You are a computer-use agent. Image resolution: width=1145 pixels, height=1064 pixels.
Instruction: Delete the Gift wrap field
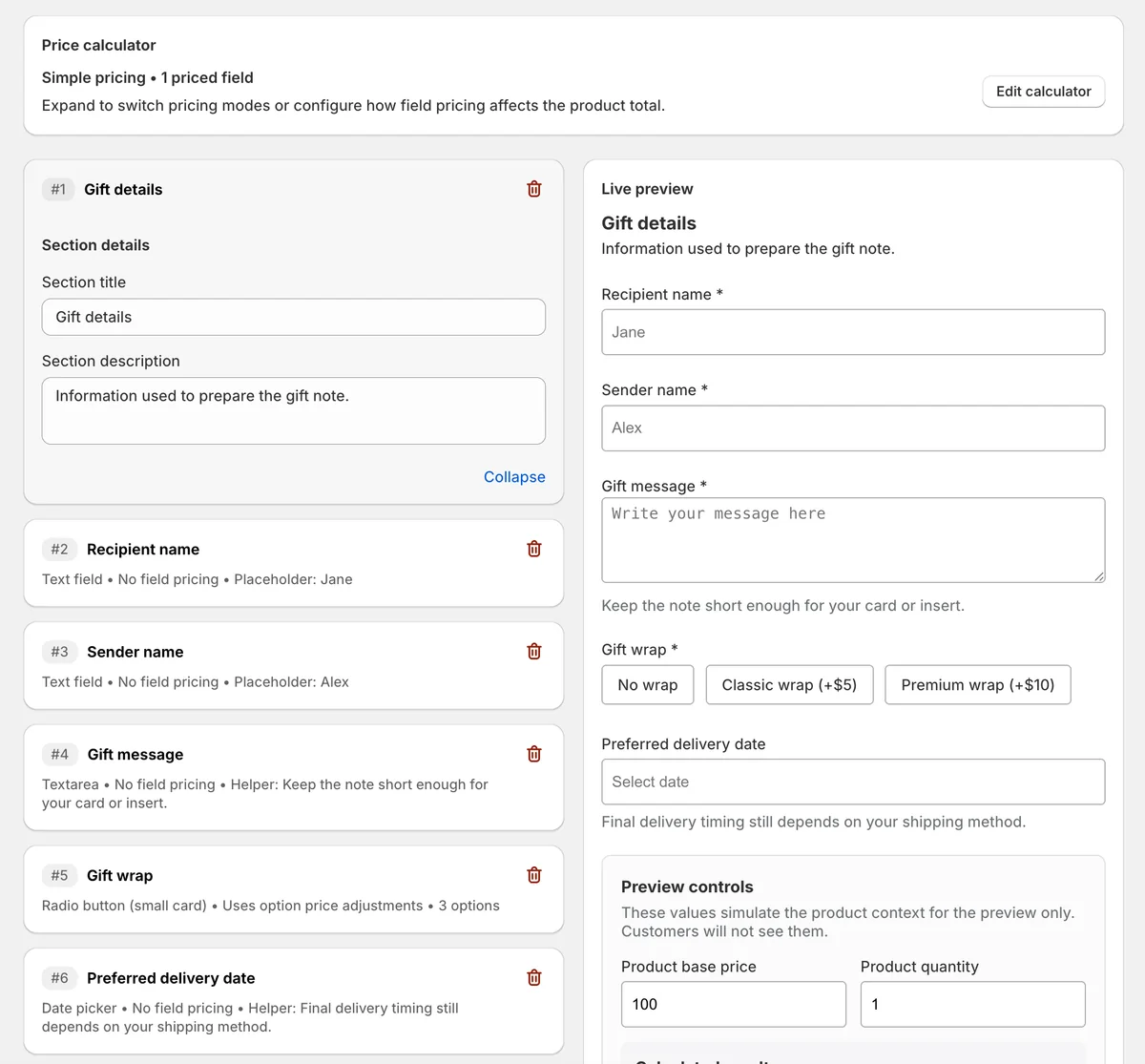point(534,875)
